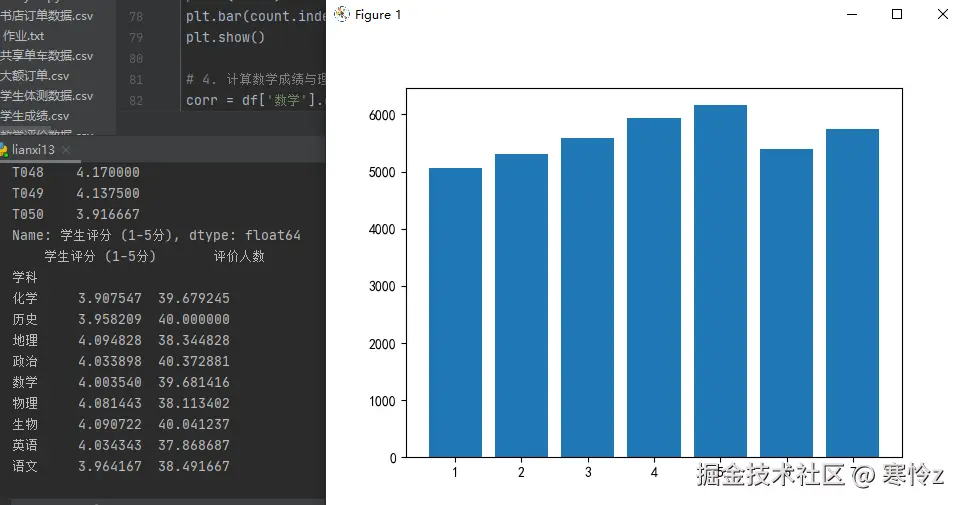Click line number 82 in the gutter
The width and height of the screenshot is (960, 505).
click(x=136, y=100)
